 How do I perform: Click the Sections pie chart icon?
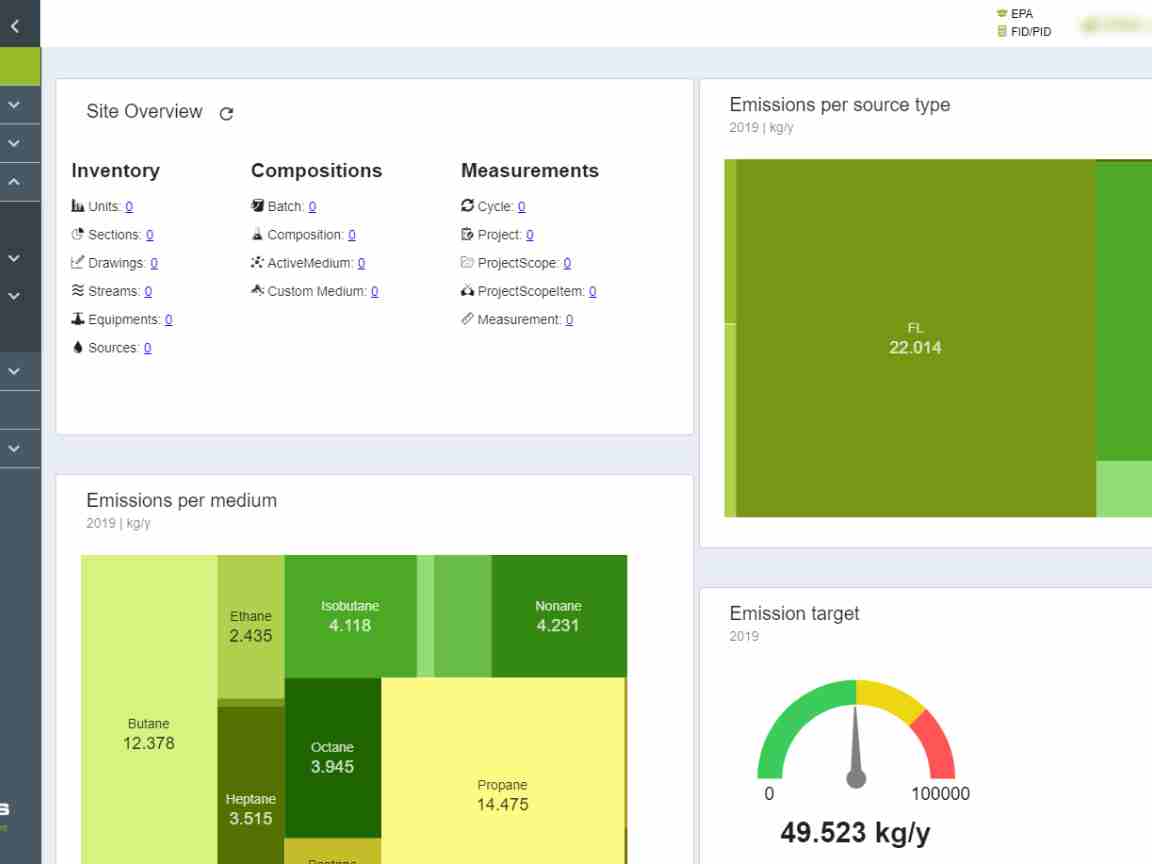click(x=78, y=235)
